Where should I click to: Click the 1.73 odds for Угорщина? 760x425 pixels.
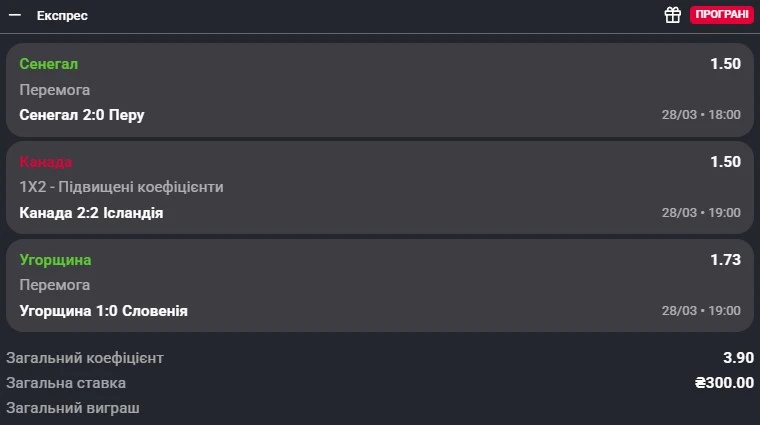[725, 260]
